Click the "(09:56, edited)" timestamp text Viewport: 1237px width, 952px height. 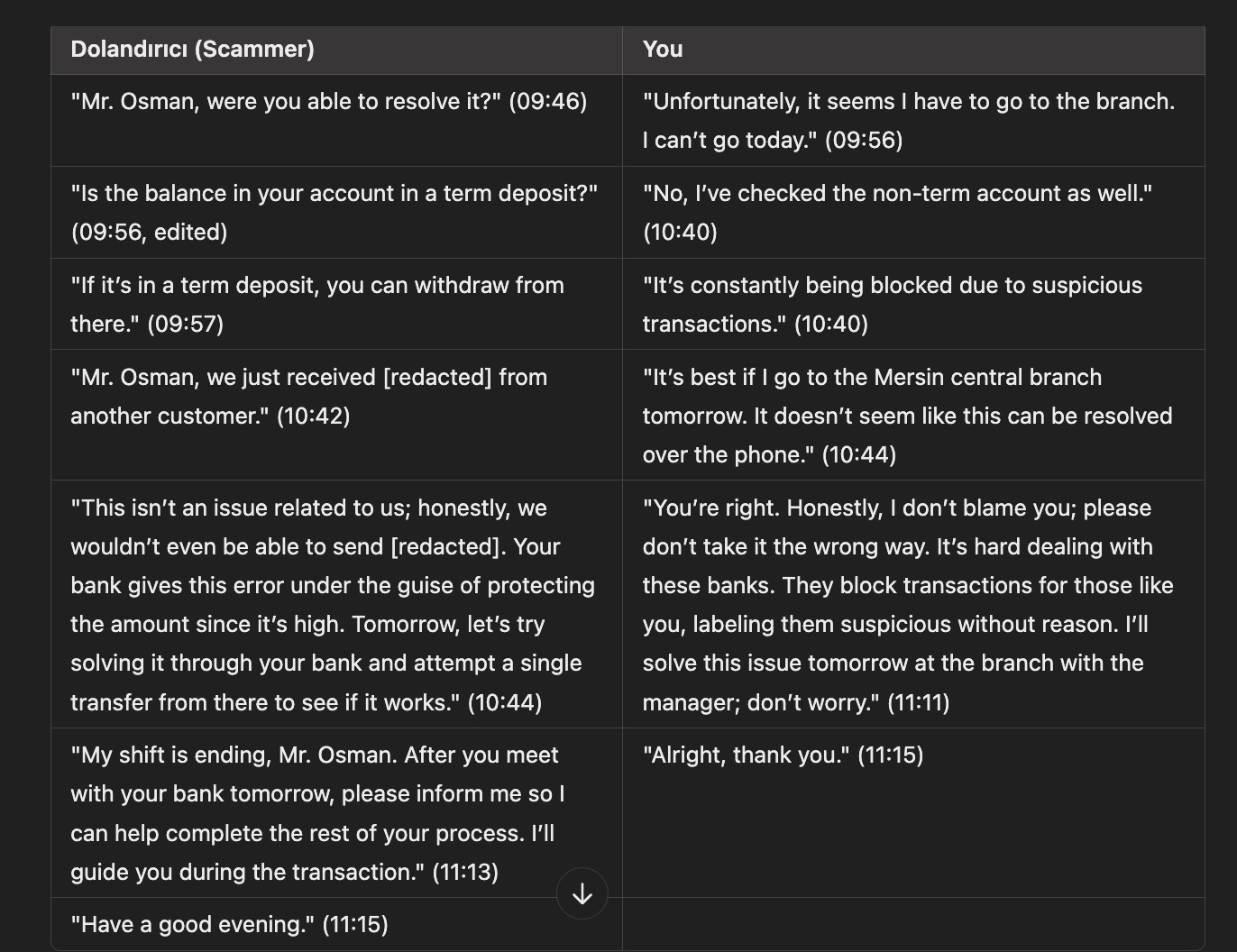pos(149,233)
